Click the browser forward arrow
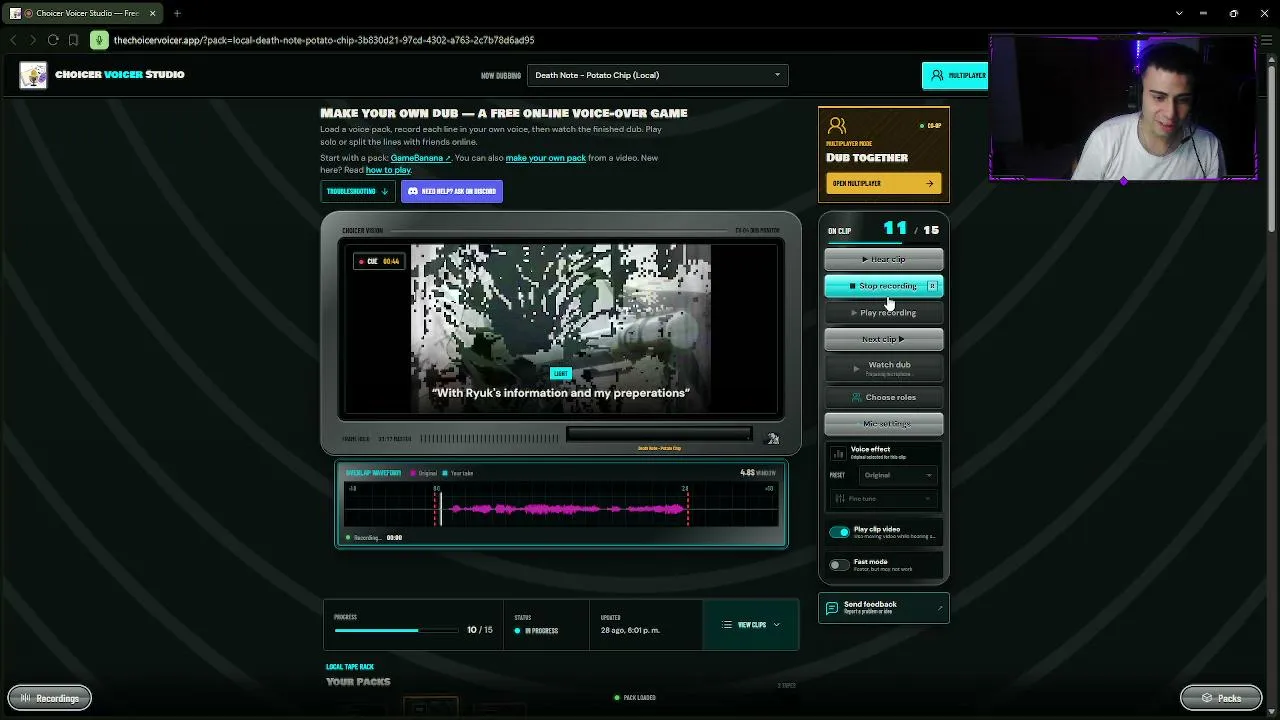1280x720 pixels. tap(33, 40)
